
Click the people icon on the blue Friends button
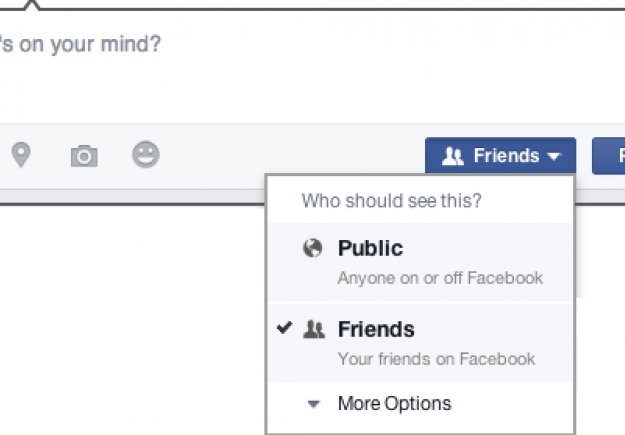453,156
